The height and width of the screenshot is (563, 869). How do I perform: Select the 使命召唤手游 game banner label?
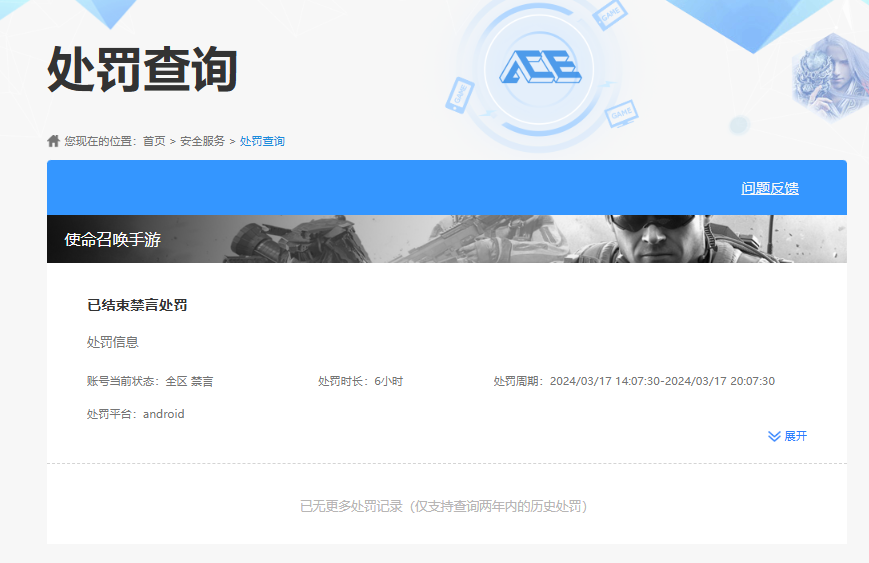coord(112,240)
